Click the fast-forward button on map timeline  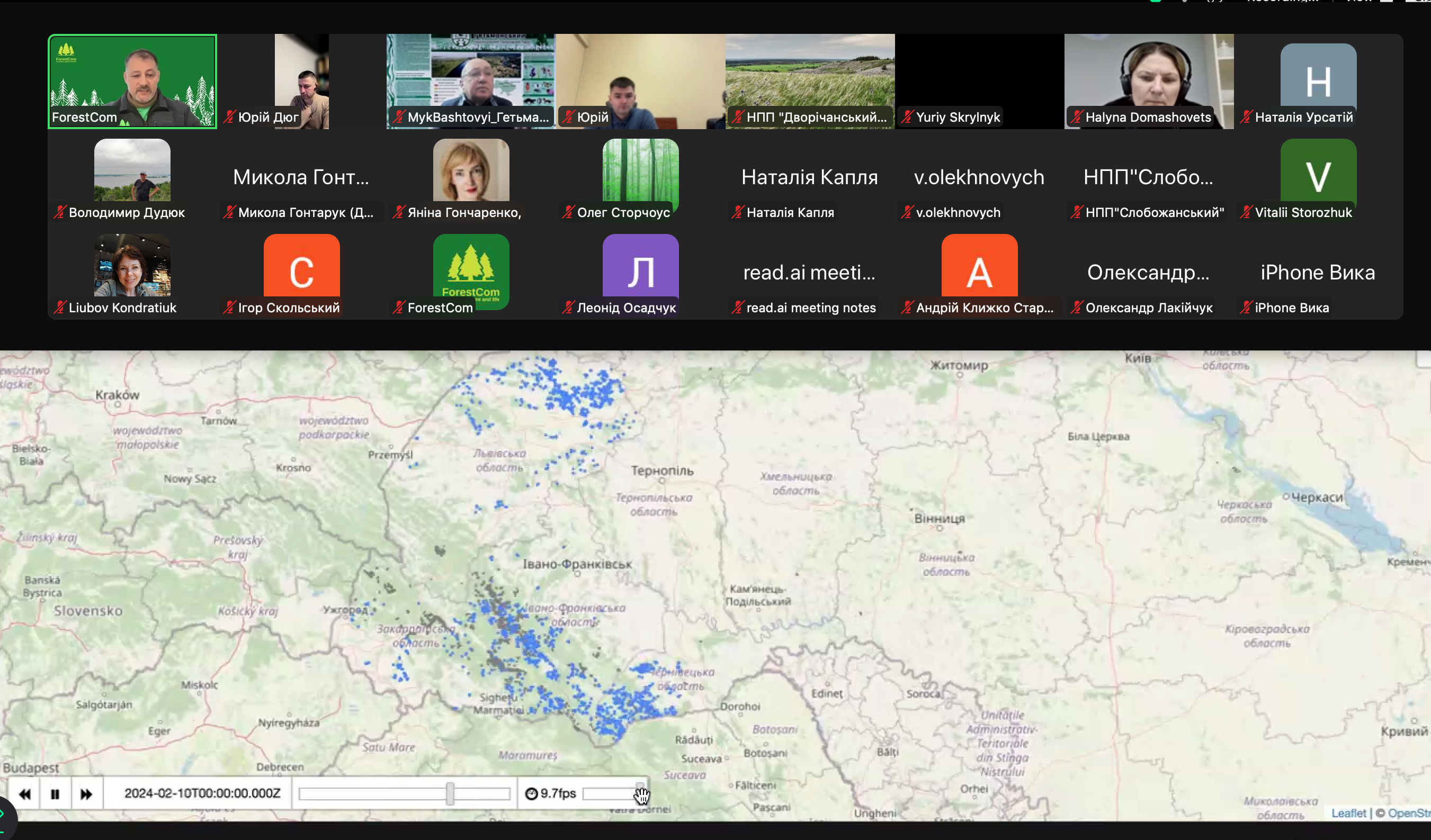coord(86,793)
